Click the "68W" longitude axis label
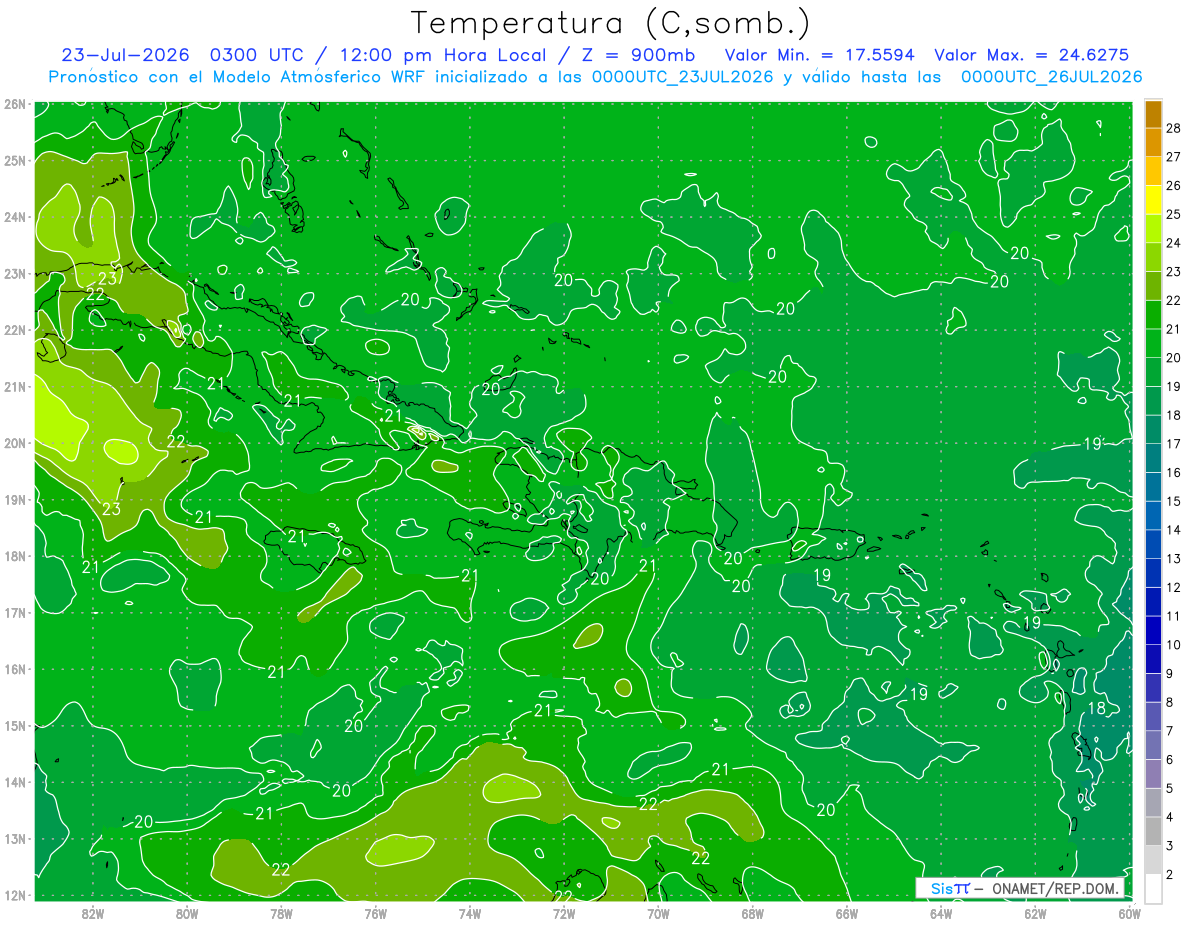Image resolution: width=1200 pixels, height=927 pixels. (x=753, y=913)
